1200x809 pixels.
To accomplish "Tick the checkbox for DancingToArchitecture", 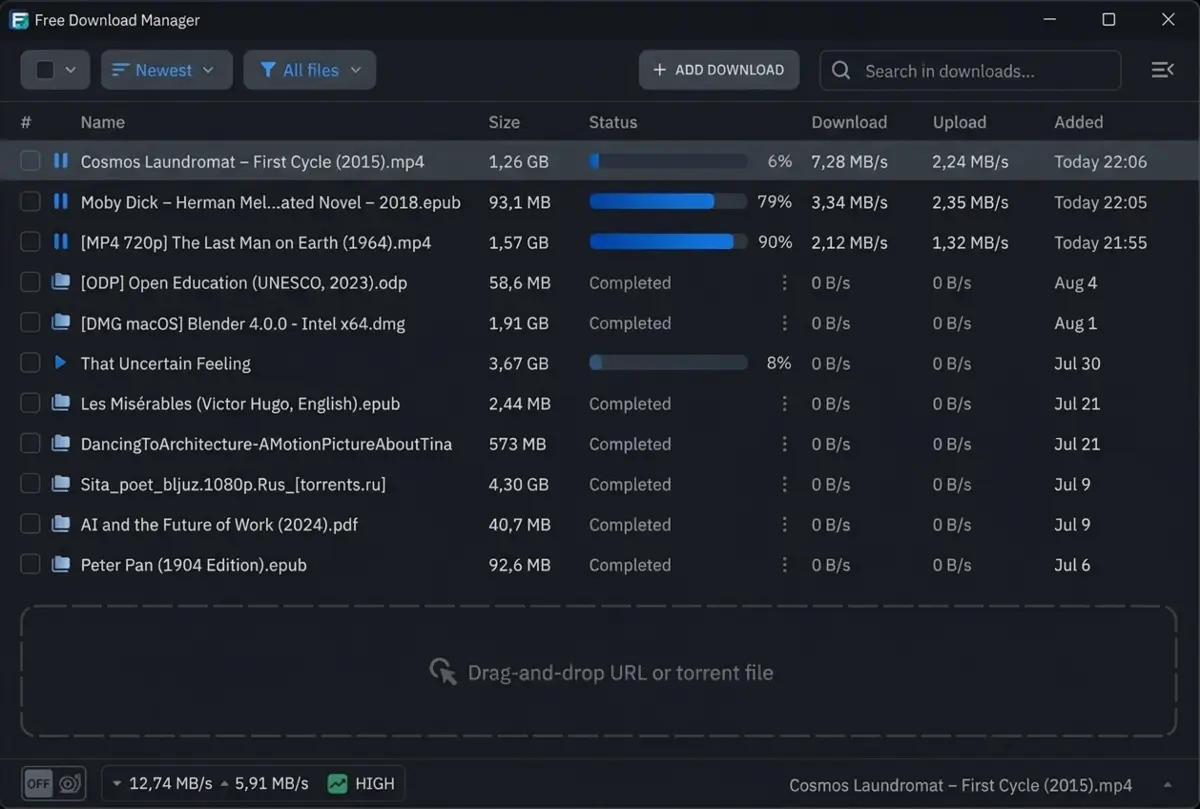I will tap(31, 444).
